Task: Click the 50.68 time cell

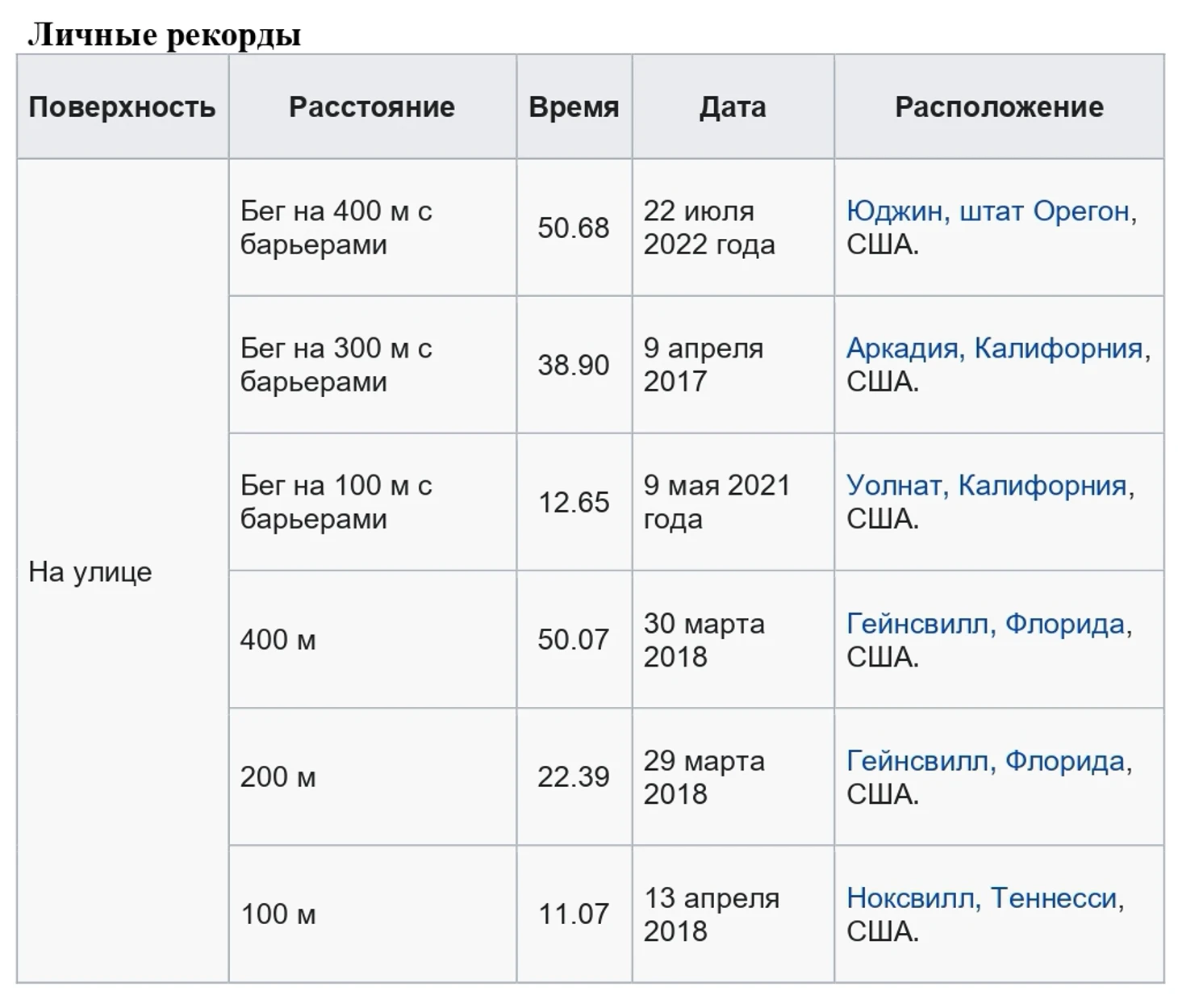Action: (x=574, y=228)
